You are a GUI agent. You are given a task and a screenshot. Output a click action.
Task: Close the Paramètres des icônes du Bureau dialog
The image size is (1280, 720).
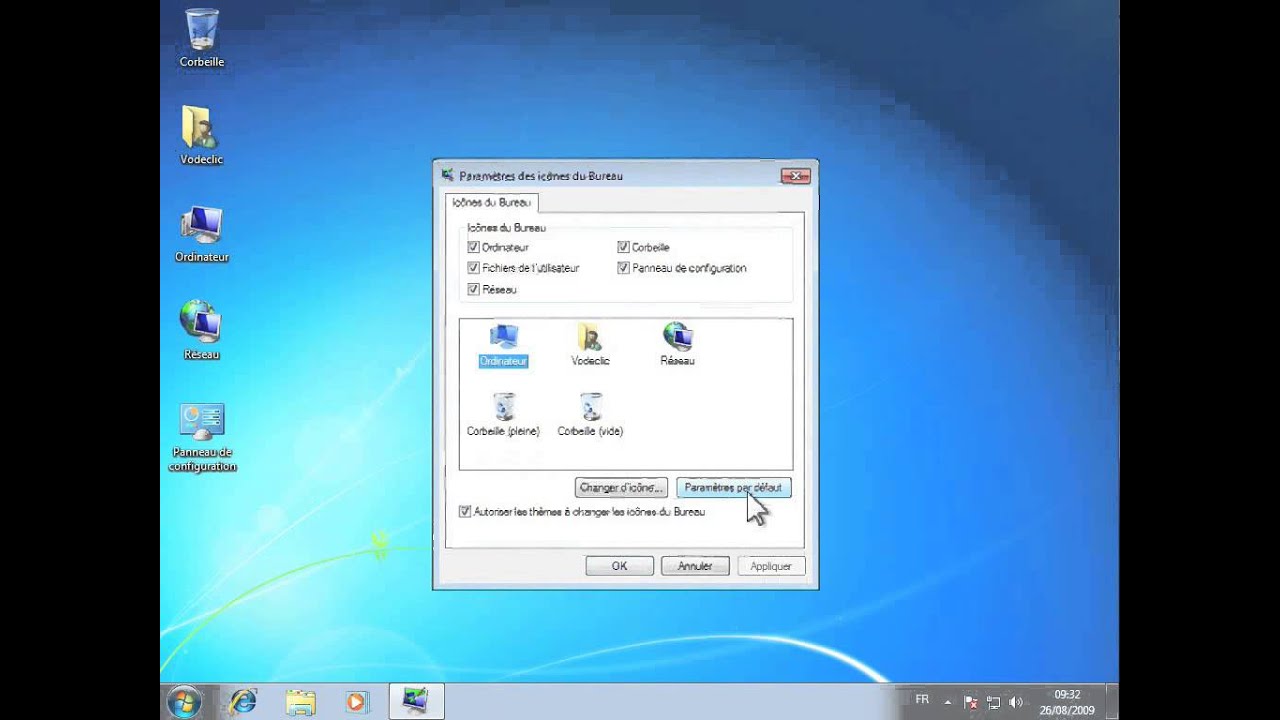pyautogui.click(x=795, y=176)
